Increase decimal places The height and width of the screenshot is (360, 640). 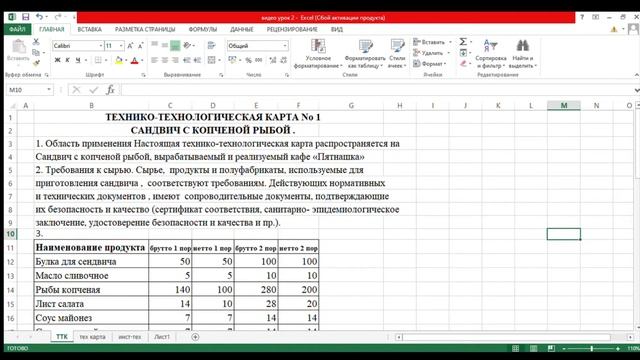click(x=273, y=60)
